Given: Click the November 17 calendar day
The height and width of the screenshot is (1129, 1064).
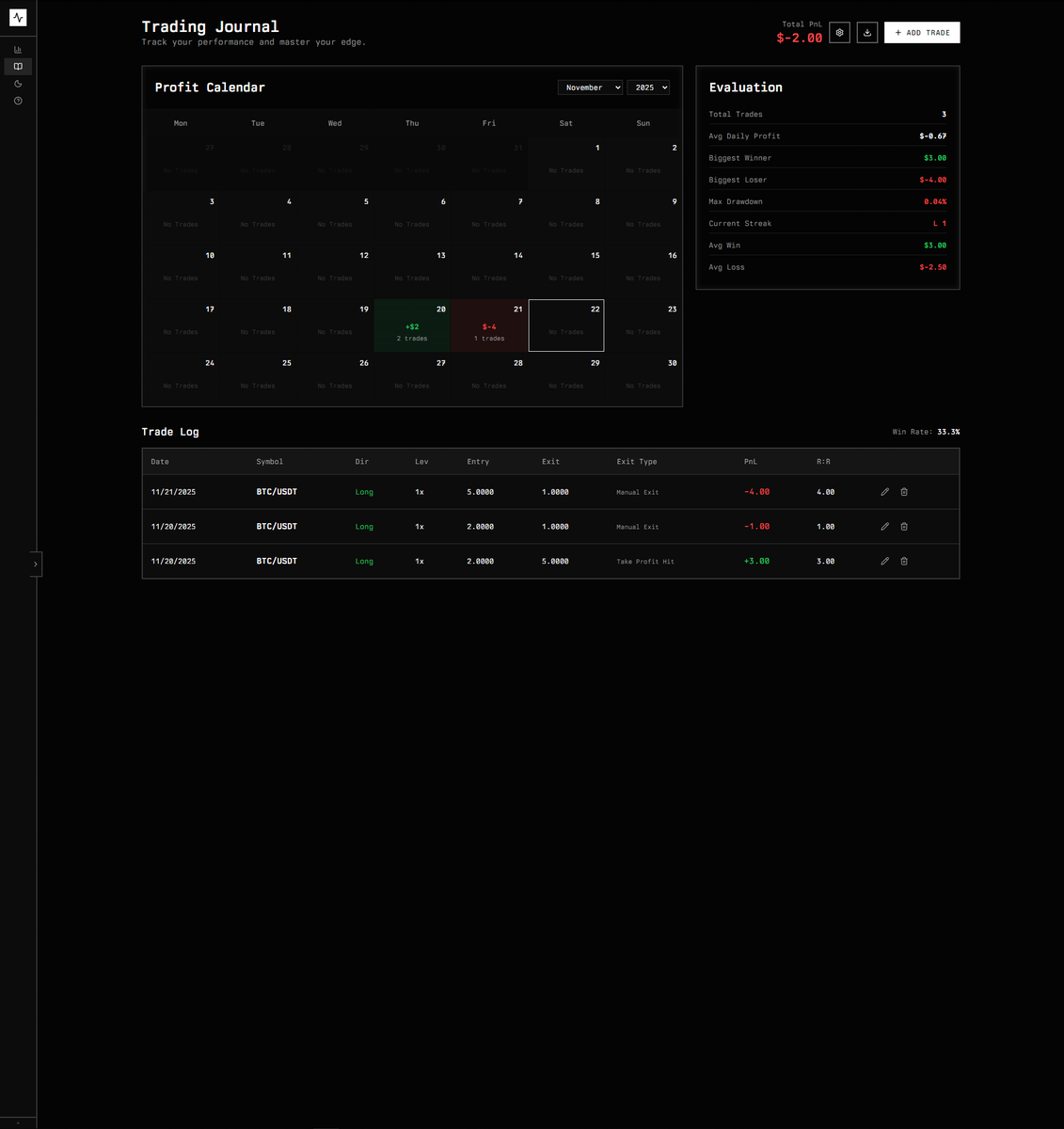Looking at the screenshot, I should click(181, 326).
